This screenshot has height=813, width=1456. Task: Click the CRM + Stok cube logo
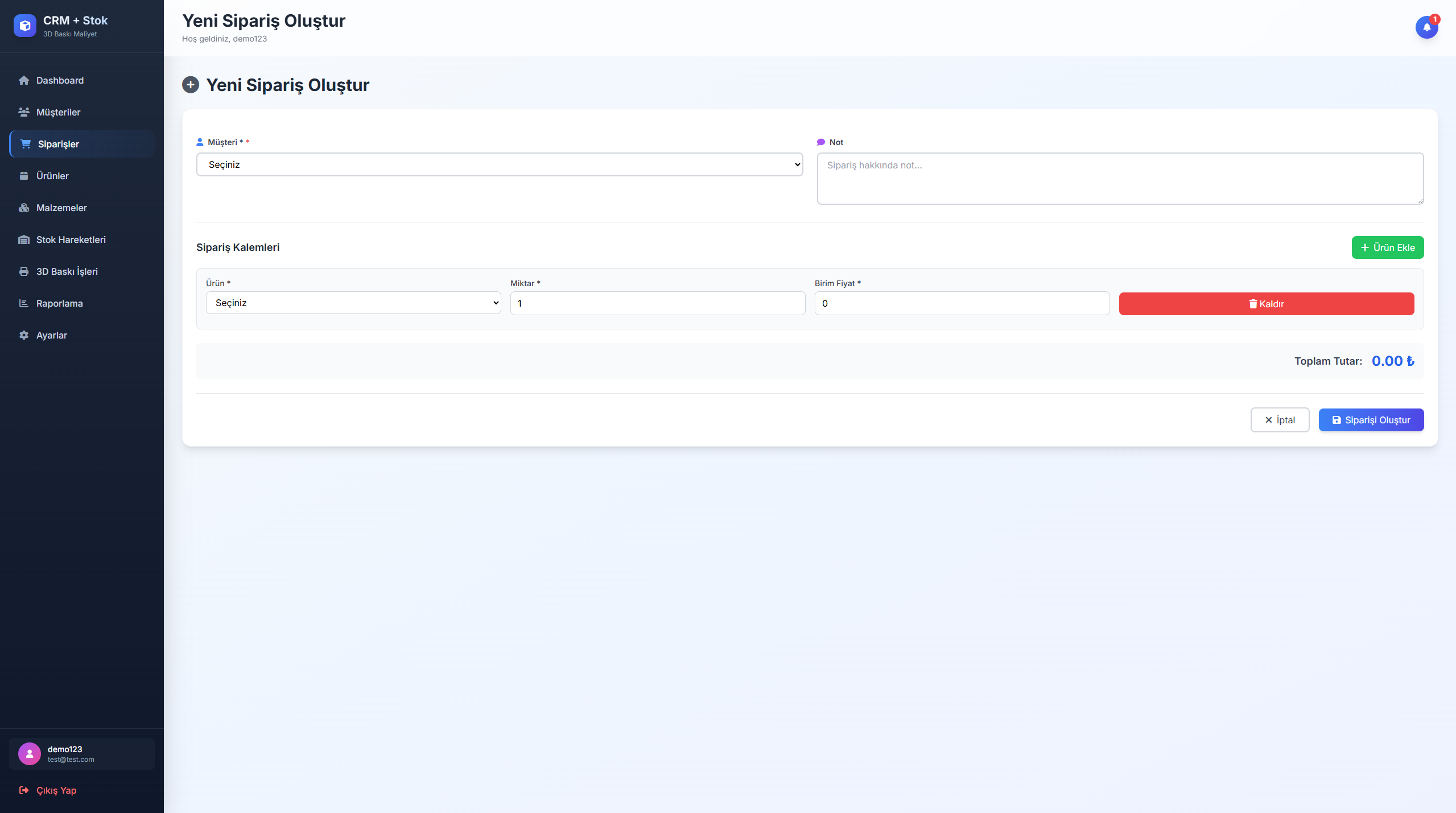pos(24,26)
